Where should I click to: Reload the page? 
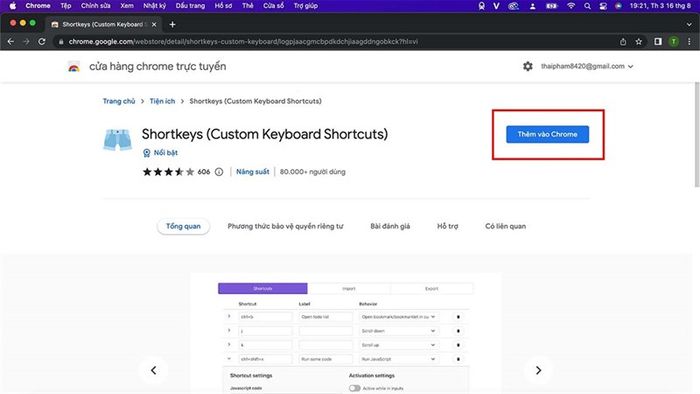[42, 41]
